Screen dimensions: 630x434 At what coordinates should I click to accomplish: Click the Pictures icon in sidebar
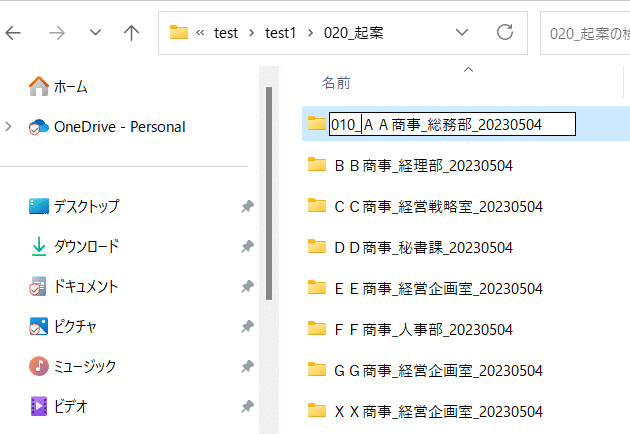(39, 326)
